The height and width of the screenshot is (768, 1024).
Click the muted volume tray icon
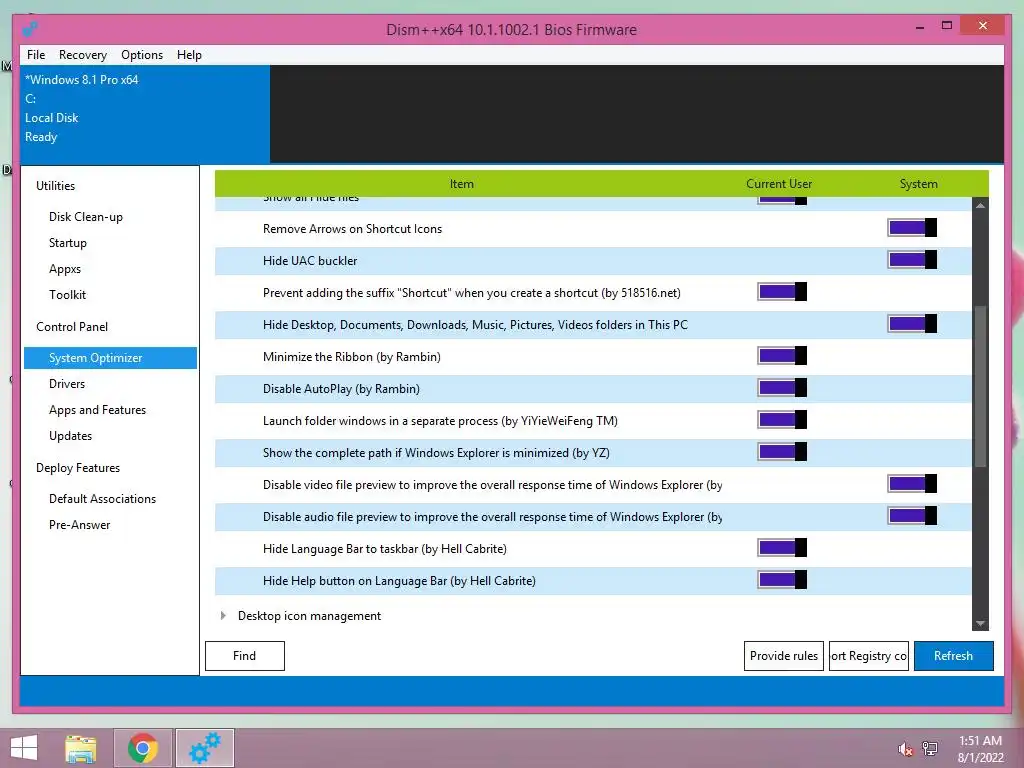coord(905,749)
